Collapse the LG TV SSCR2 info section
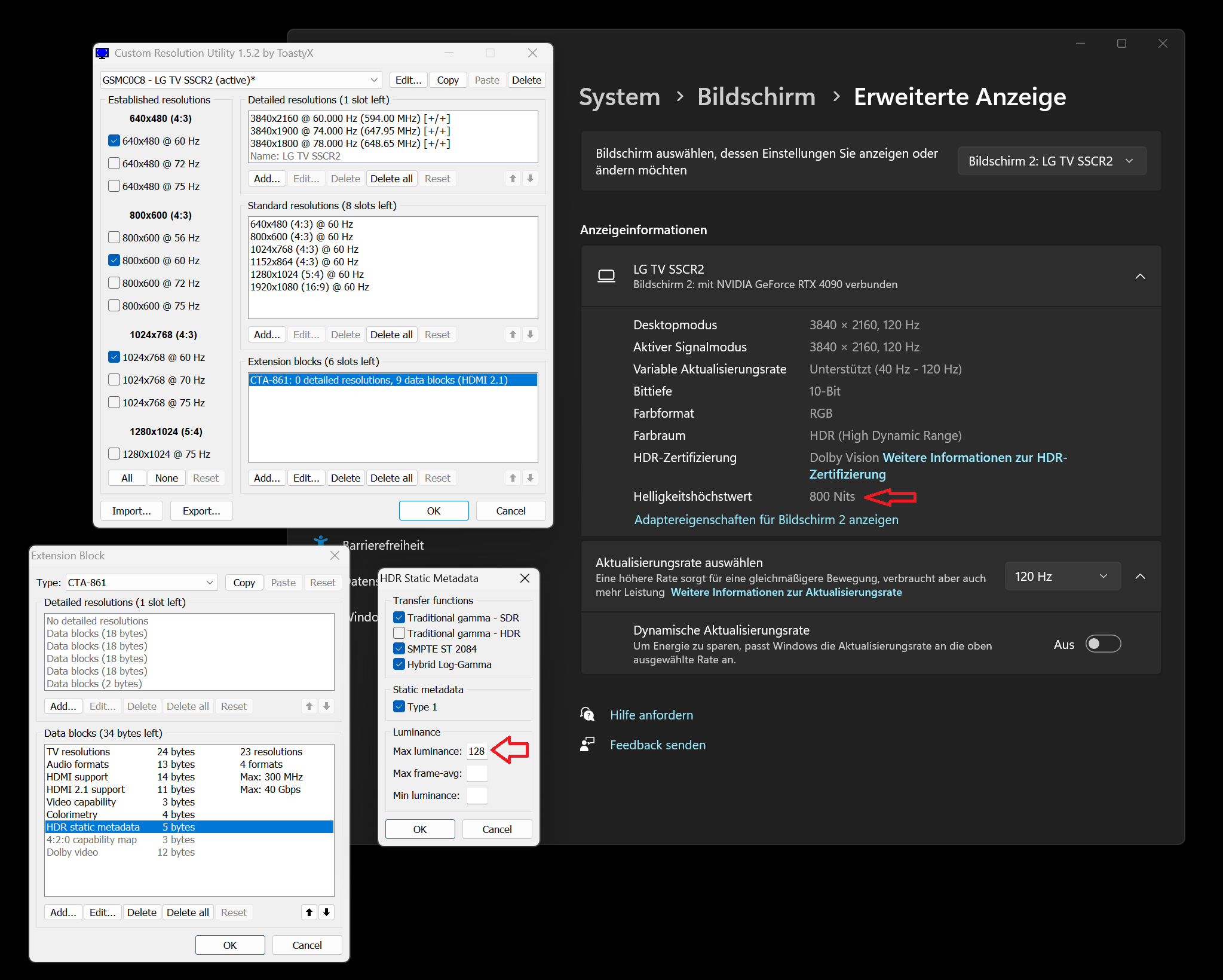This screenshot has width=1223, height=980. coord(1139,276)
